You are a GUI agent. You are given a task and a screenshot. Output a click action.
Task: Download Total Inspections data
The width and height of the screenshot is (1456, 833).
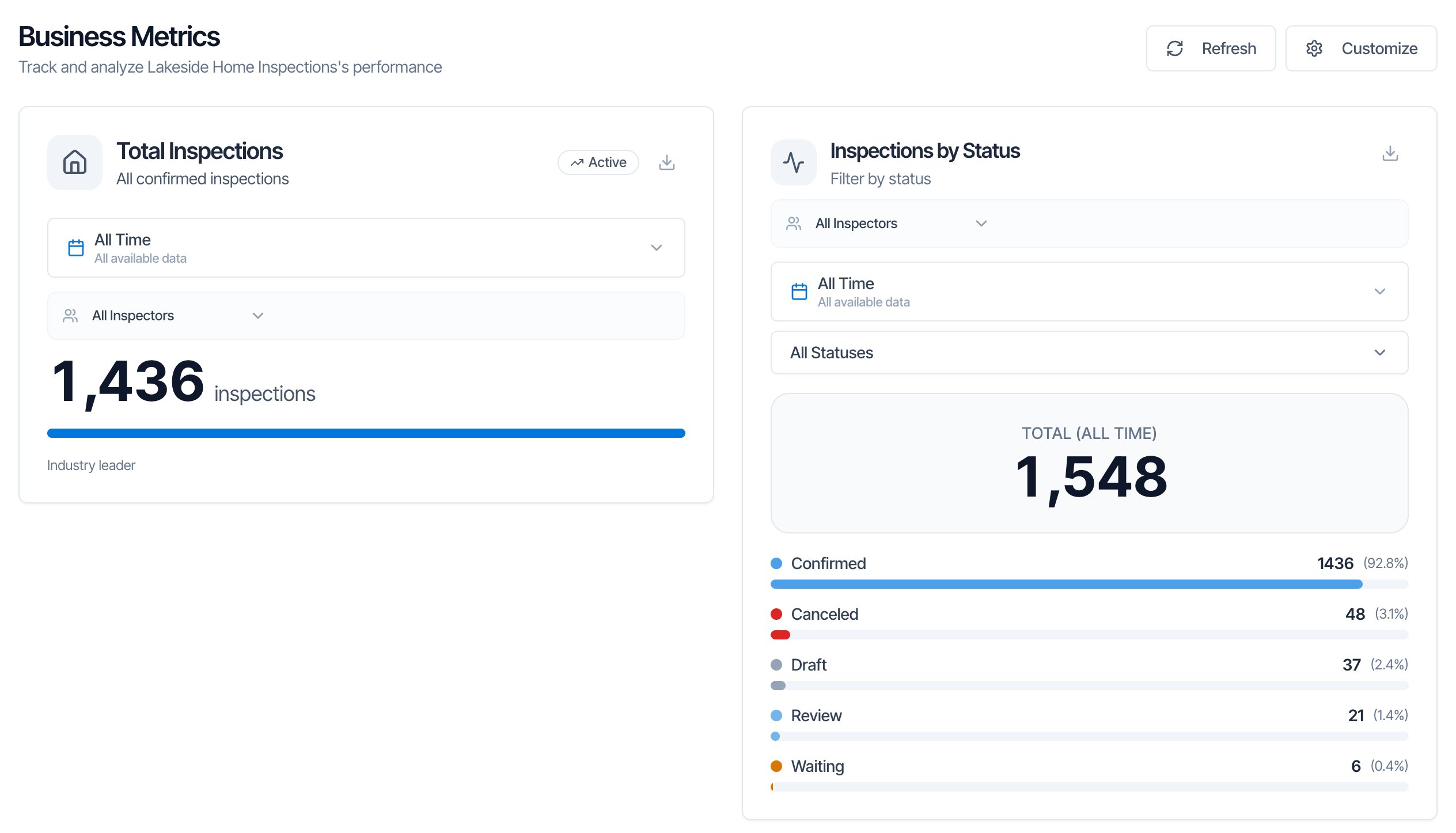coord(667,162)
